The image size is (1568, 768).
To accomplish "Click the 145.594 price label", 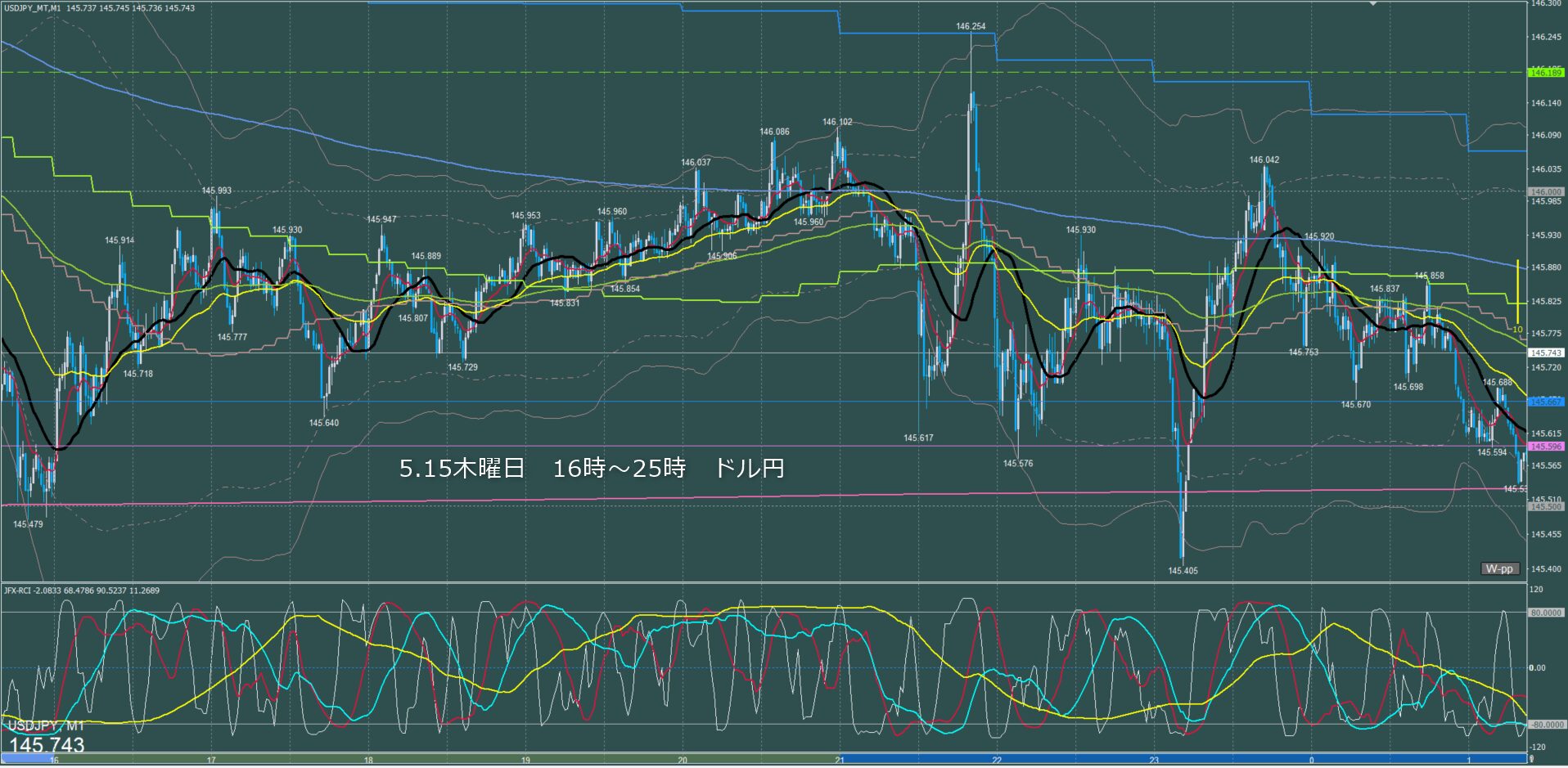I will pyautogui.click(x=1492, y=452).
